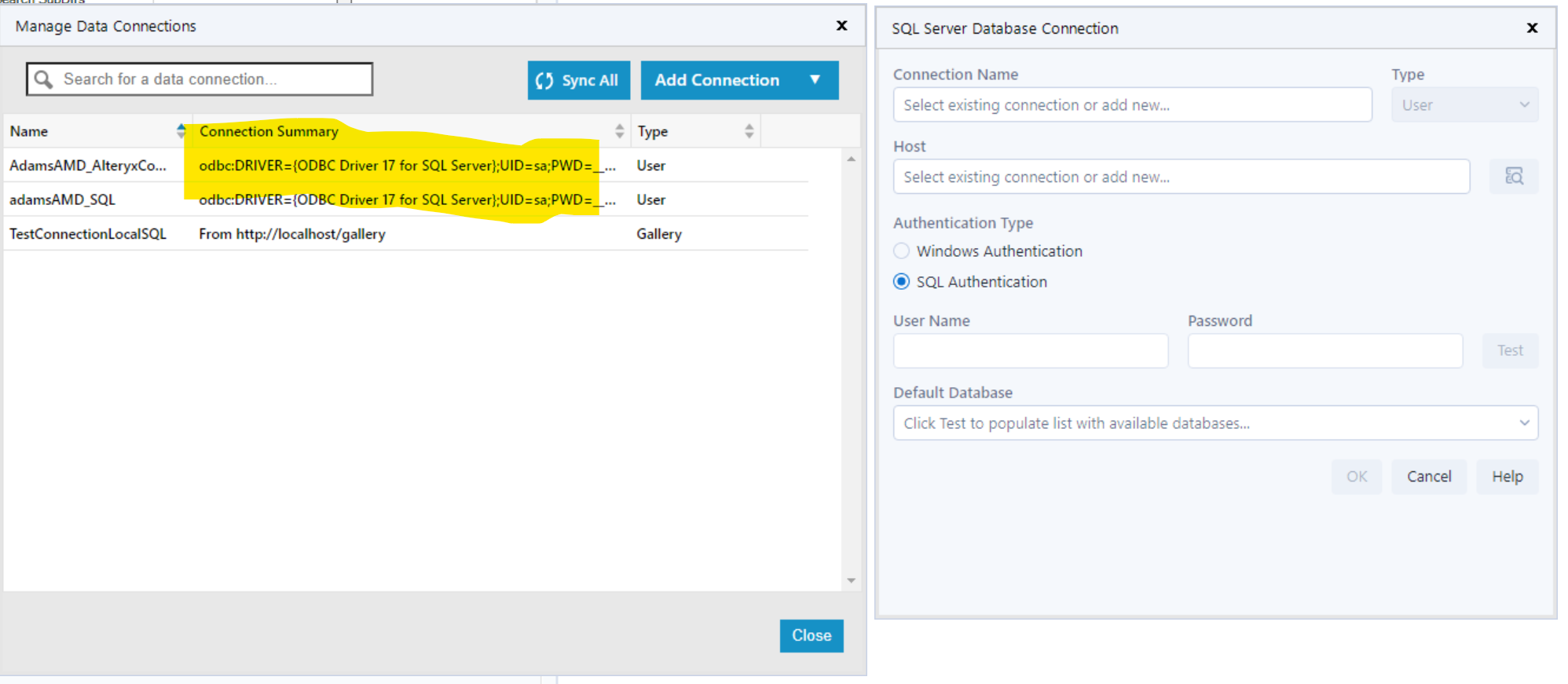Click the Sync All refresh button

click(578, 80)
